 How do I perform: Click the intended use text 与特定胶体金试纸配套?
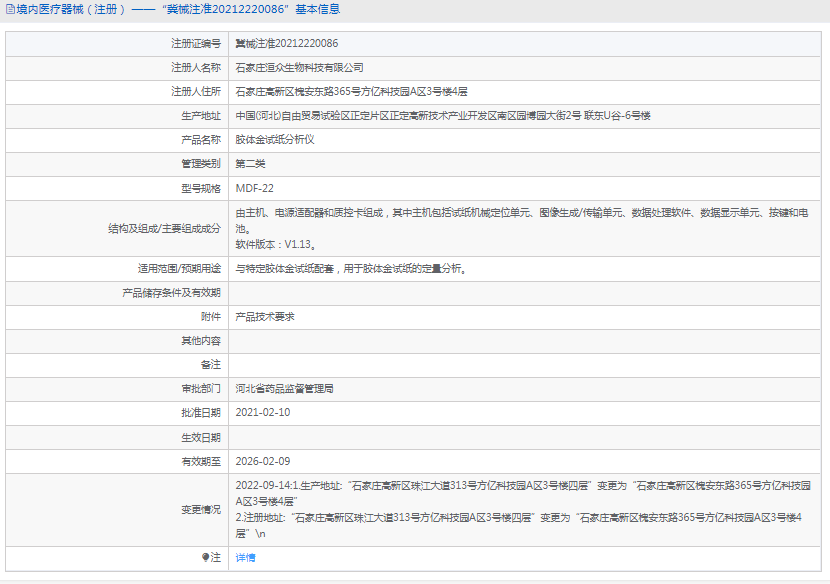tap(351, 269)
